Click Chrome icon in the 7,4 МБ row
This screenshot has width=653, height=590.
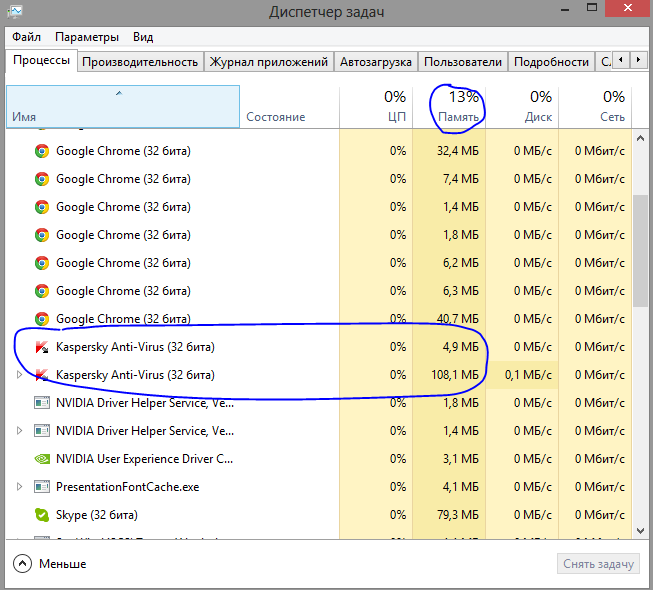point(42,179)
